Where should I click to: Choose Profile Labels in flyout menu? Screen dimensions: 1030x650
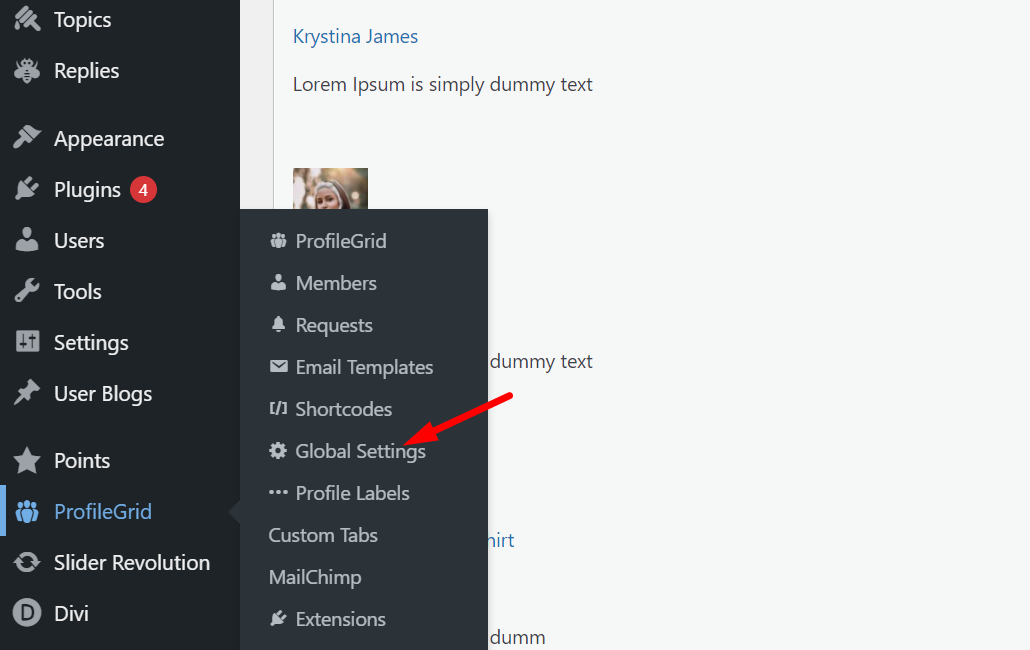[352, 493]
